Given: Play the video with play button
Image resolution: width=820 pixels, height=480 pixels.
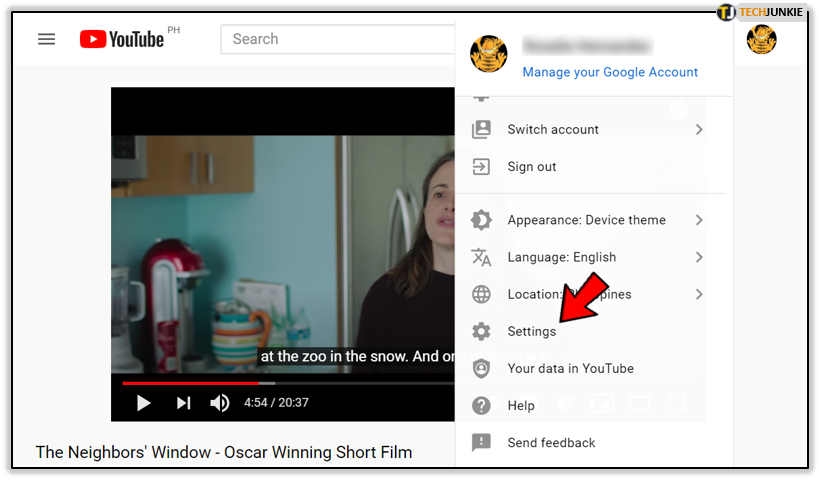Looking at the screenshot, I should tap(143, 403).
